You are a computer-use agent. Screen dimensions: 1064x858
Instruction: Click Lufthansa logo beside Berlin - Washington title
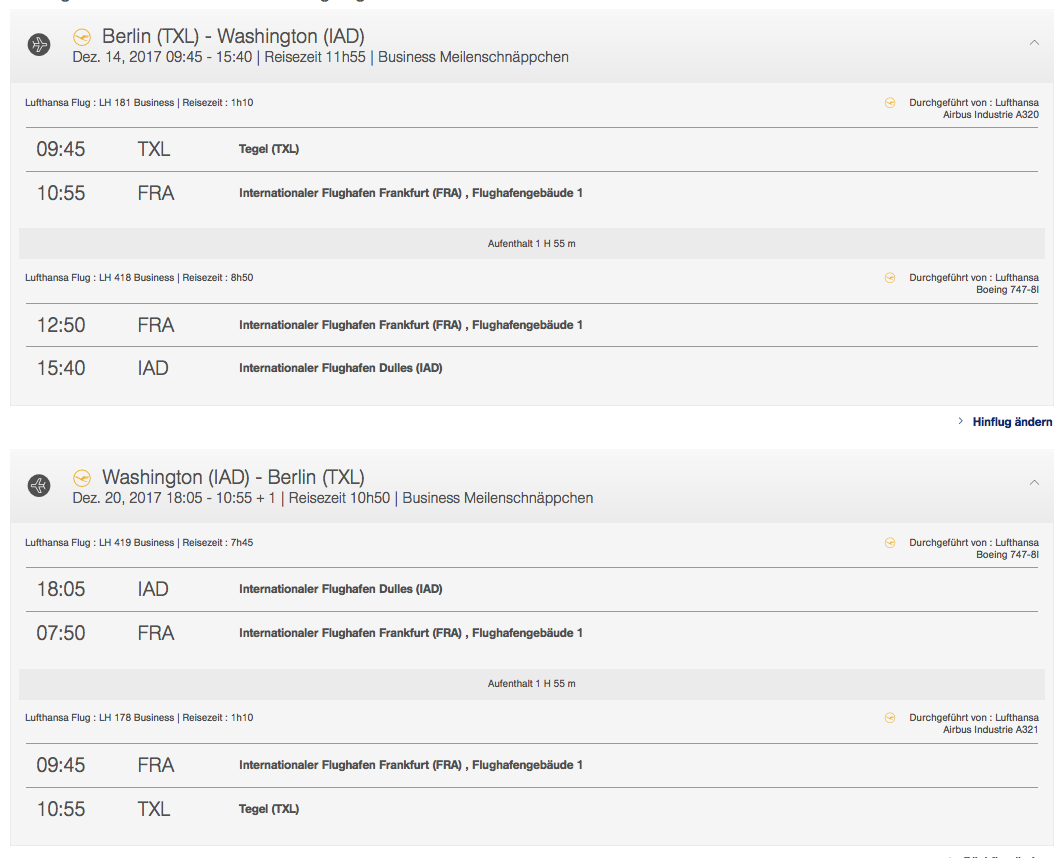pos(82,37)
